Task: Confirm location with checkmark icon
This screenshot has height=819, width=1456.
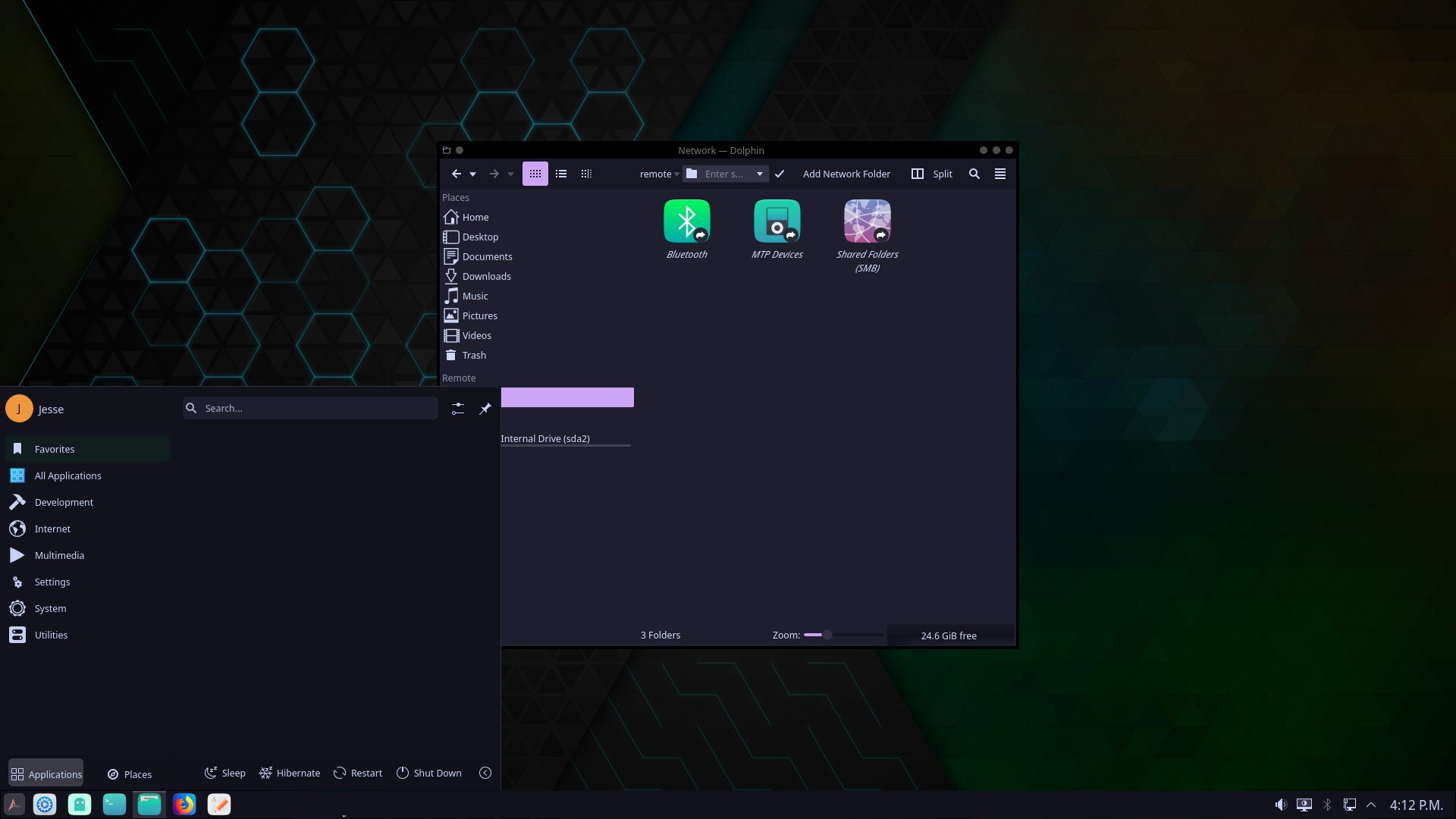Action: point(780,174)
